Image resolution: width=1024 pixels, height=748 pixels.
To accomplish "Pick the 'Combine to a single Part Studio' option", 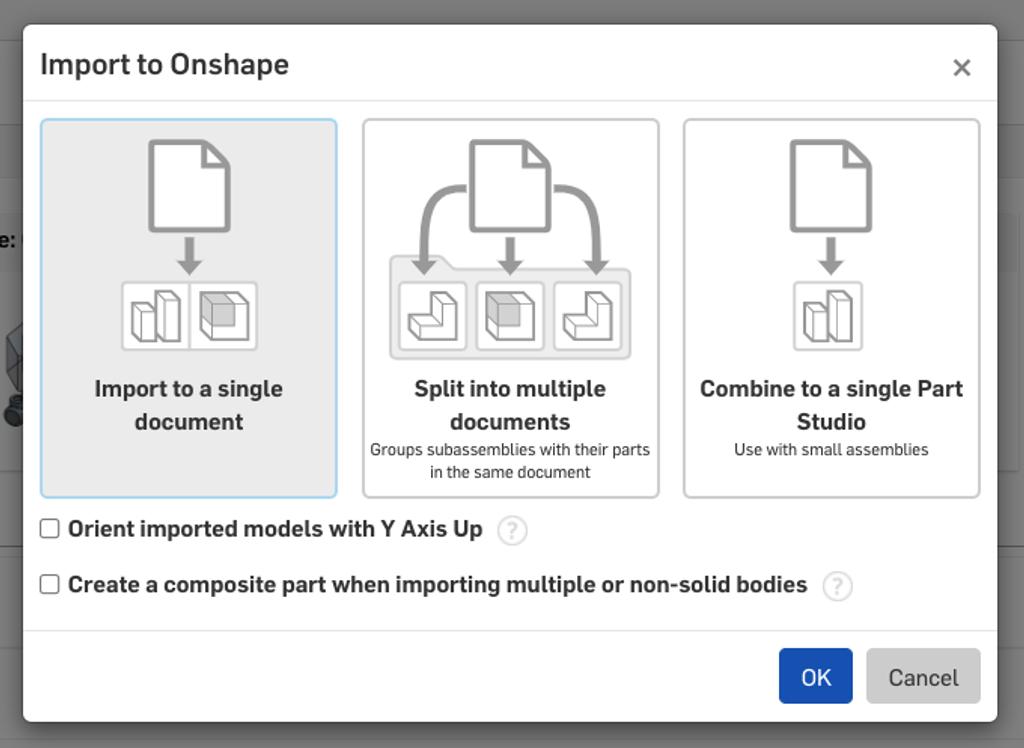I will pos(831,305).
